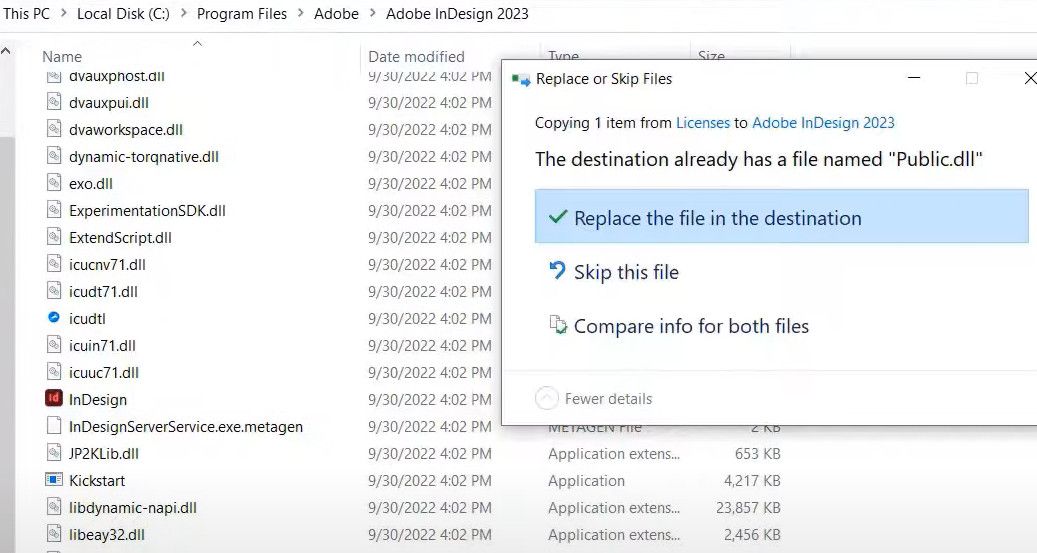Open the Licenses source folder link
This screenshot has width=1037, height=553.
click(703, 123)
